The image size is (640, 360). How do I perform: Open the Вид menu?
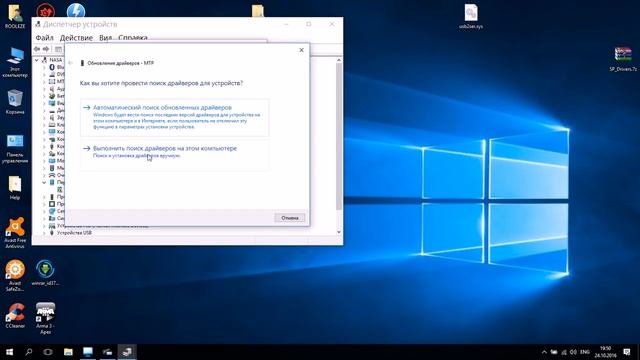(105, 38)
